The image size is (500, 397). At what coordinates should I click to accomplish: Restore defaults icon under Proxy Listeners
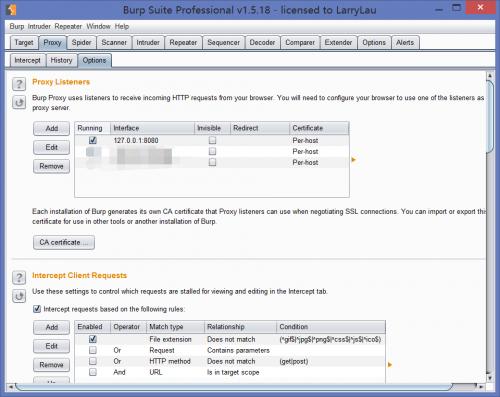[x=19, y=102]
